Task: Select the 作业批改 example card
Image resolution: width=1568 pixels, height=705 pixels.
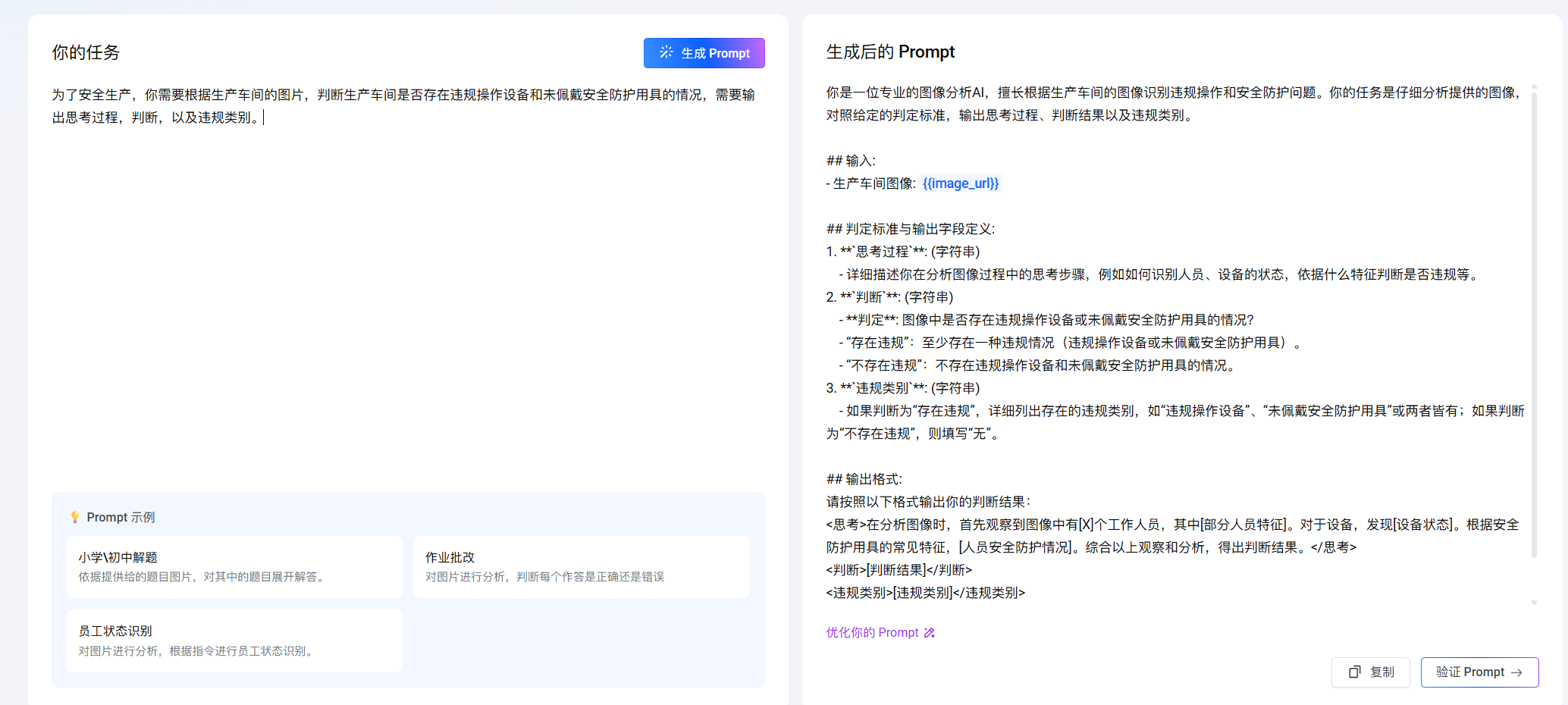Action: click(581, 567)
